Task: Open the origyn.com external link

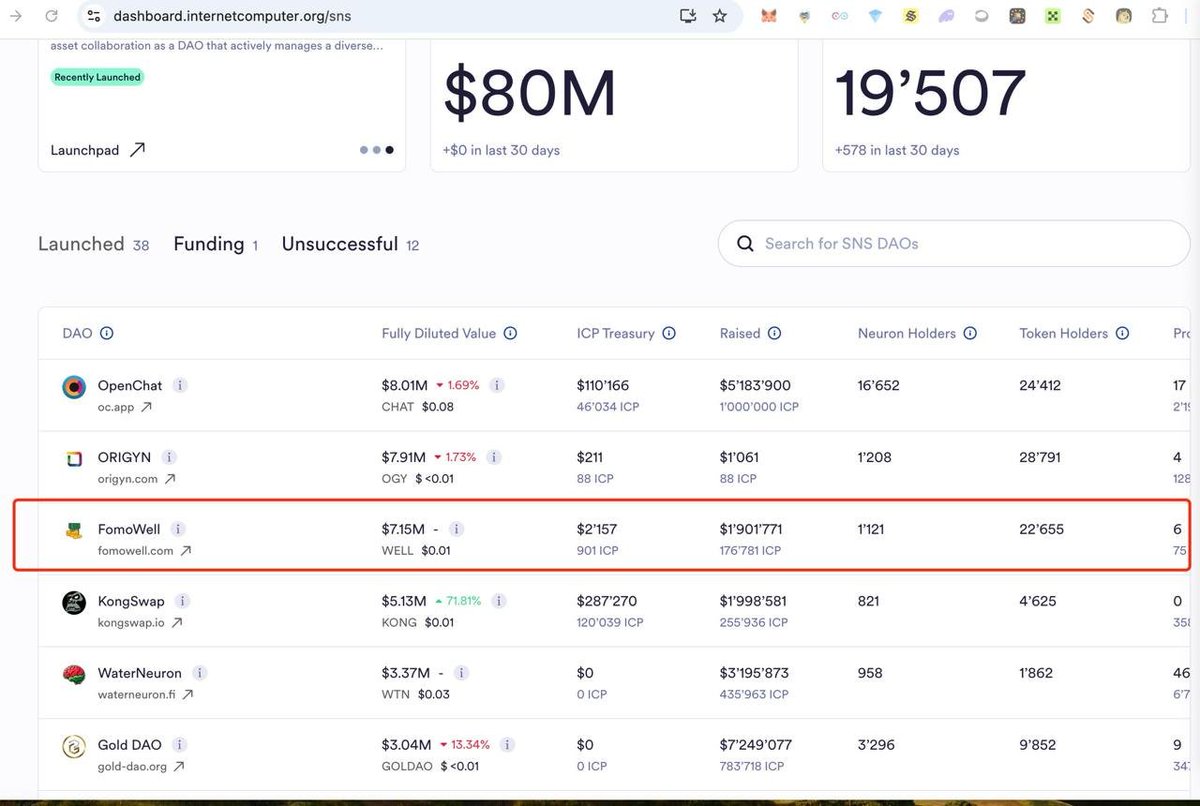Action: click(137, 479)
